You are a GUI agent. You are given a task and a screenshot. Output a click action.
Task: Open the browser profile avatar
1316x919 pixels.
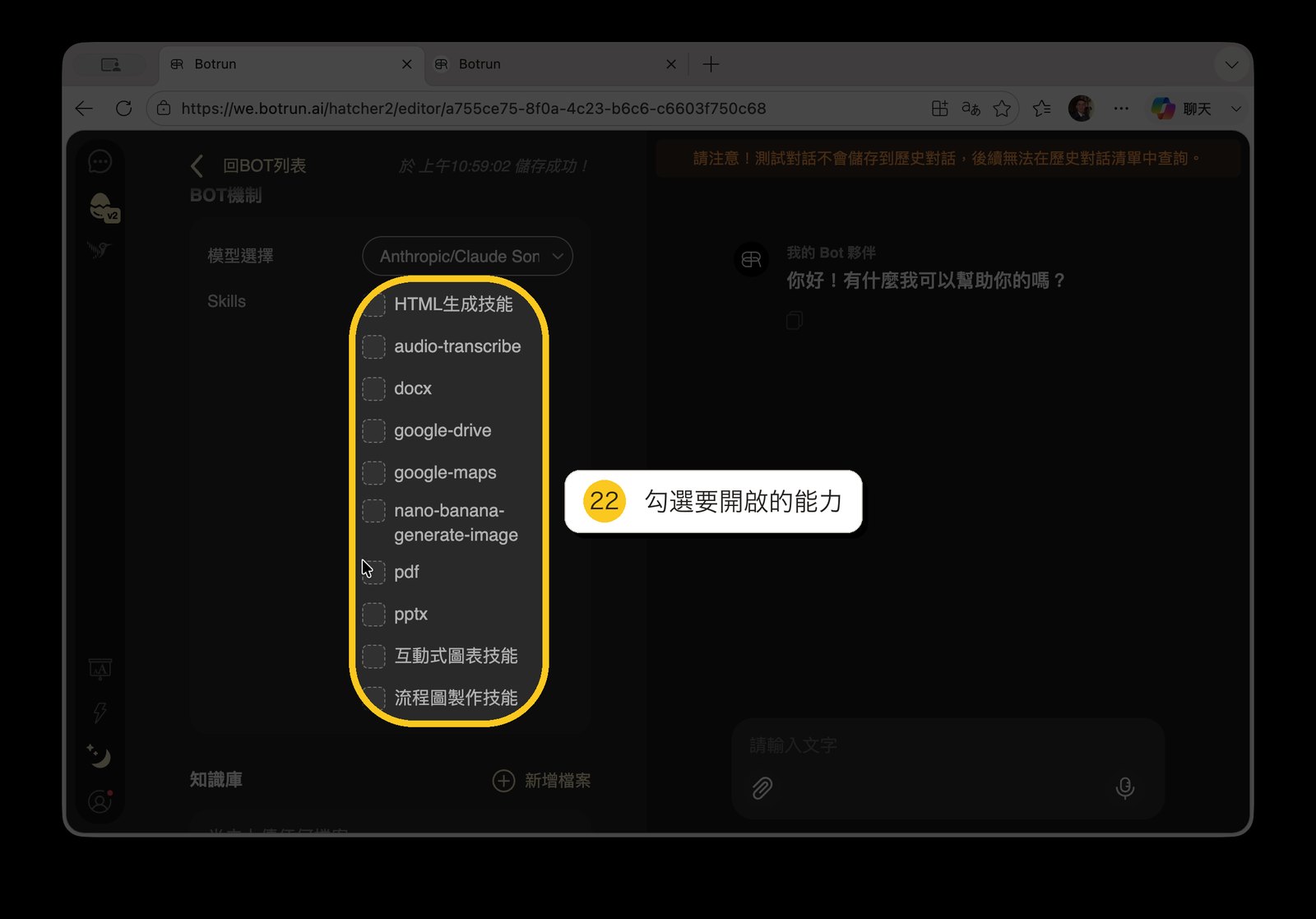[1081, 109]
